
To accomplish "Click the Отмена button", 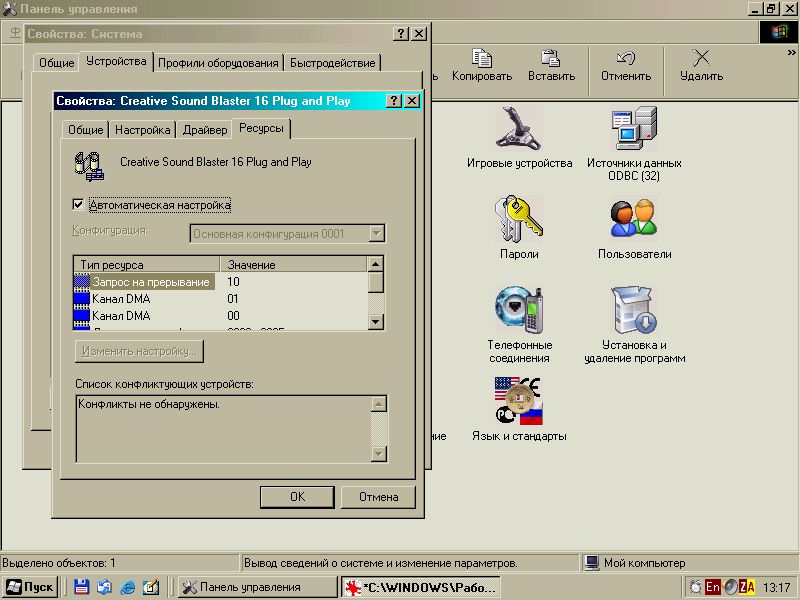I will click(378, 496).
